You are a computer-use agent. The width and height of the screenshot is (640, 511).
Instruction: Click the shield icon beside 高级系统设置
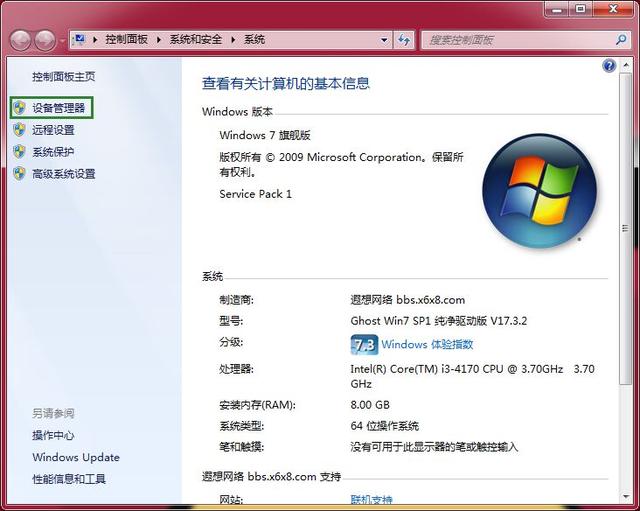click(19, 173)
